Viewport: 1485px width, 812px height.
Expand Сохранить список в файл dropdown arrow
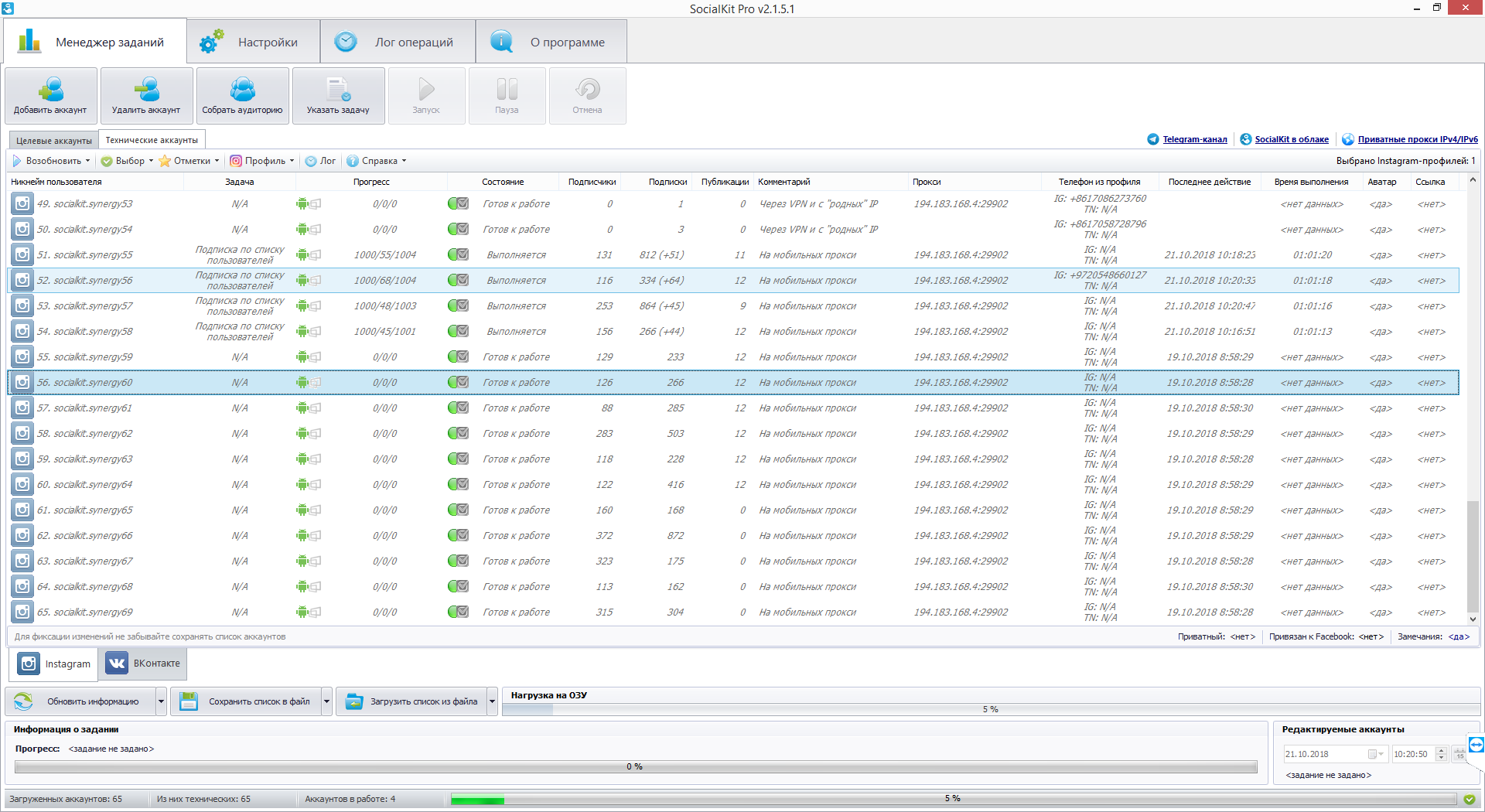point(326,701)
